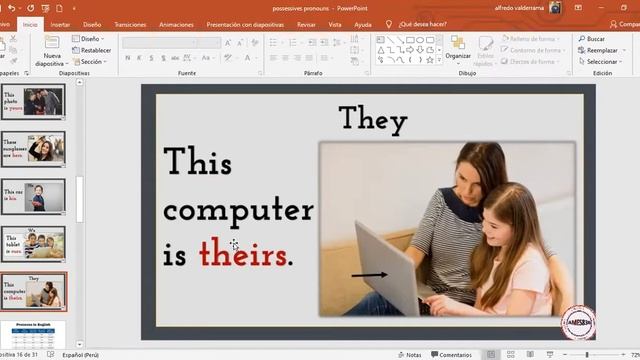Expand the Sección dropdown
Screen dimensions: 640x360
[x=90, y=62]
